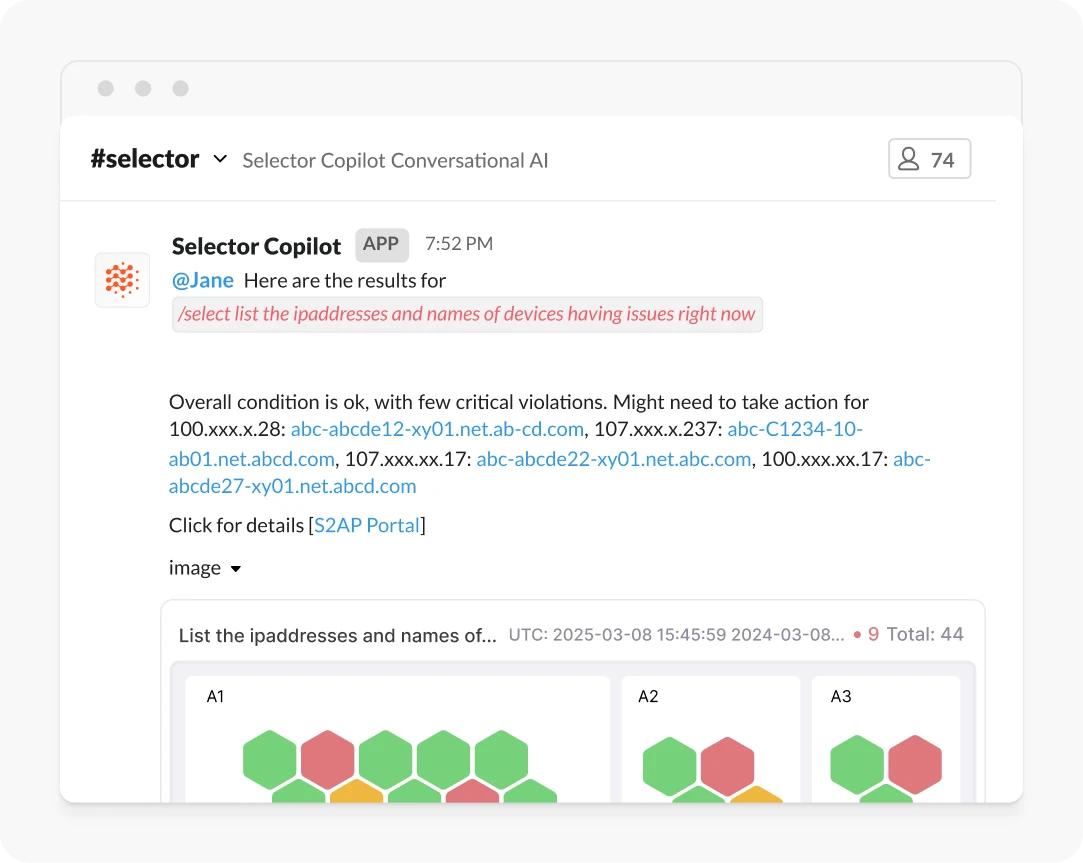Select the red hexagon in panel A3

(x=916, y=765)
